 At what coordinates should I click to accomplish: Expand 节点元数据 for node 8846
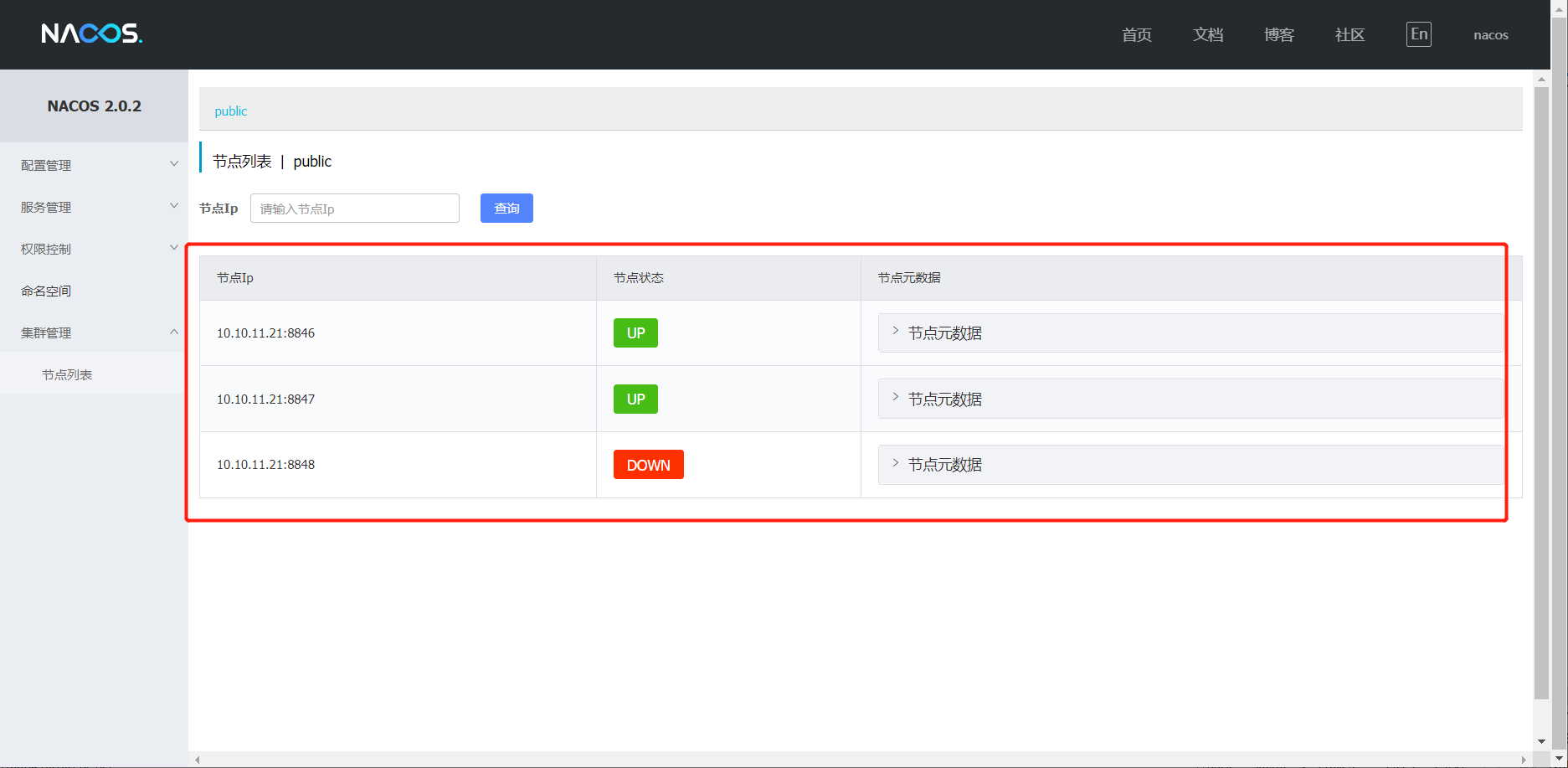pyautogui.click(x=1190, y=333)
